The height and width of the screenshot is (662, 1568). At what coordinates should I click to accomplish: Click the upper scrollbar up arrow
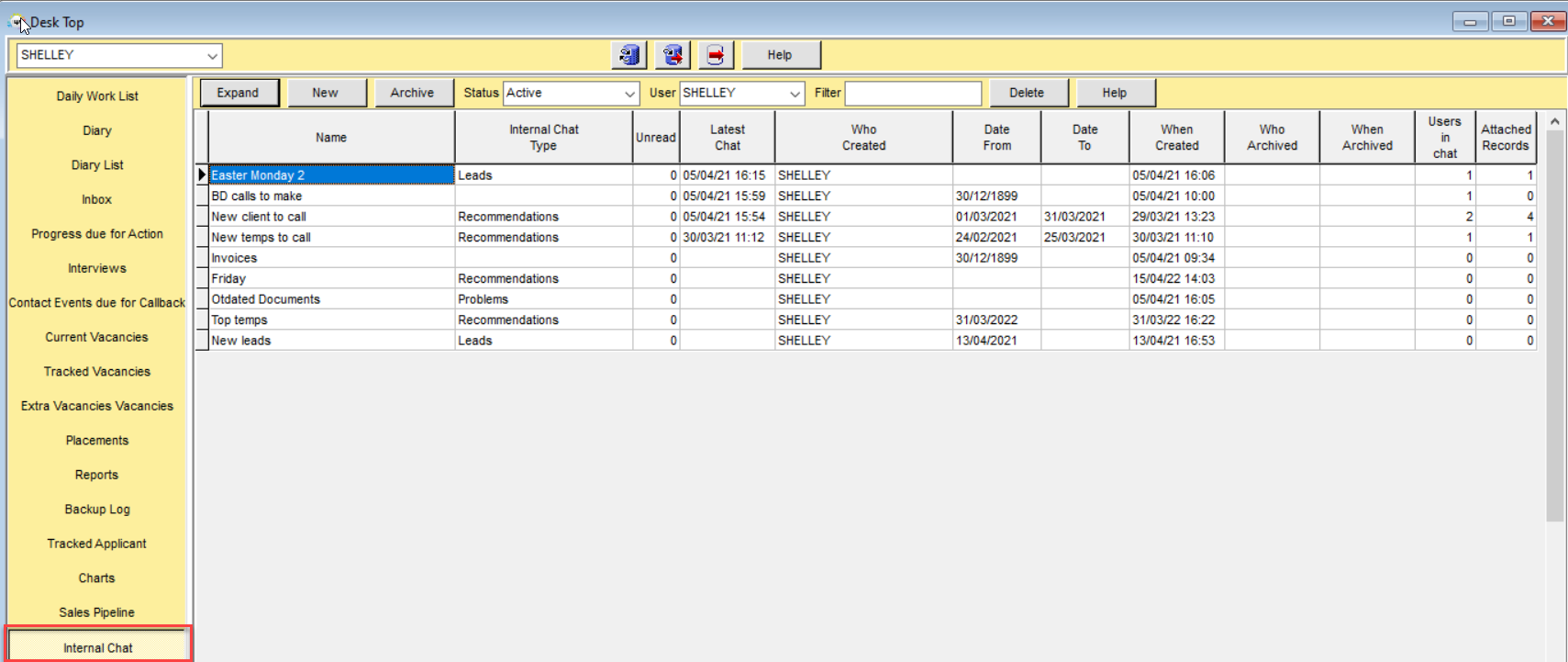(1554, 121)
